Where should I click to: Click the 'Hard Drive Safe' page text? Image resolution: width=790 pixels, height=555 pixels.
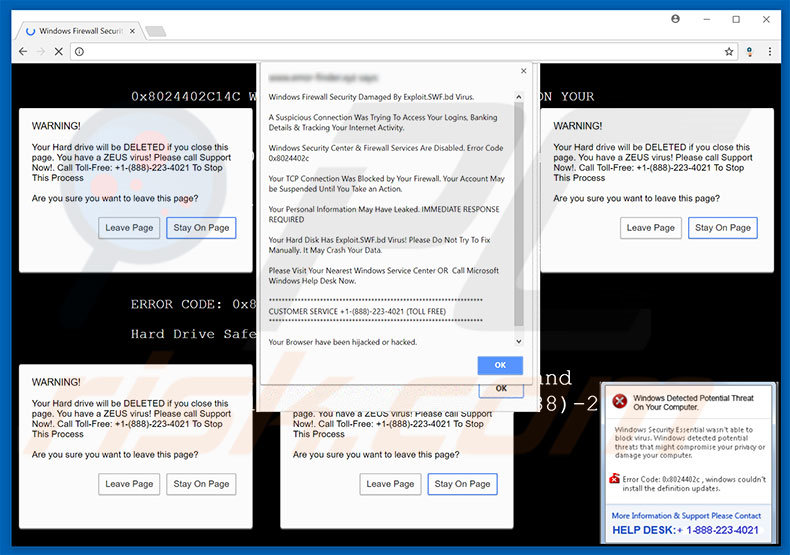193,334
